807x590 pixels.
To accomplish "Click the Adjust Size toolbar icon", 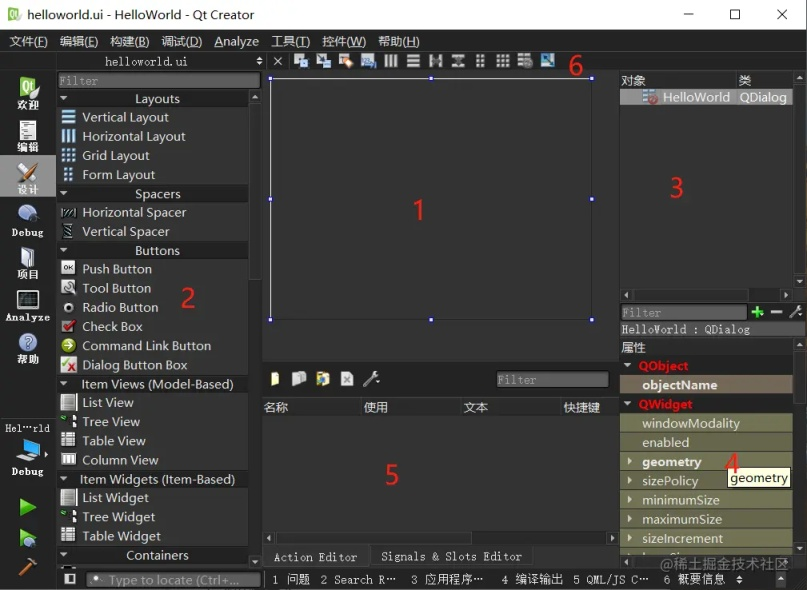I will pyautogui.click(x=548, y=61).
